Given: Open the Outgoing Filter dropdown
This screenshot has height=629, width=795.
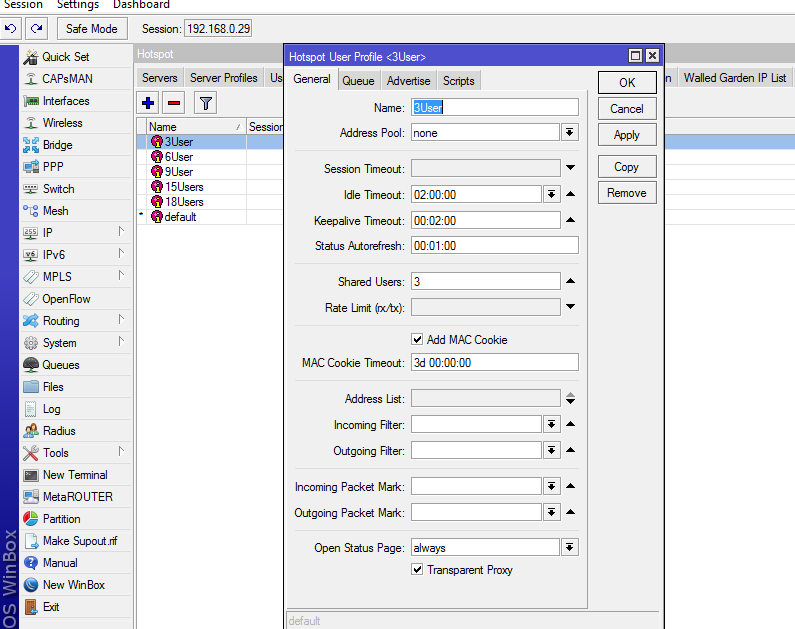Looking at the screenshot, I should click(x=552, y=450).
